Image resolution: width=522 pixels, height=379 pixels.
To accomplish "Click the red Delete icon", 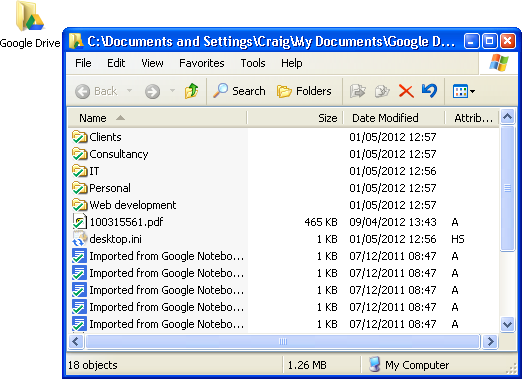I will [x=406, y=91].
